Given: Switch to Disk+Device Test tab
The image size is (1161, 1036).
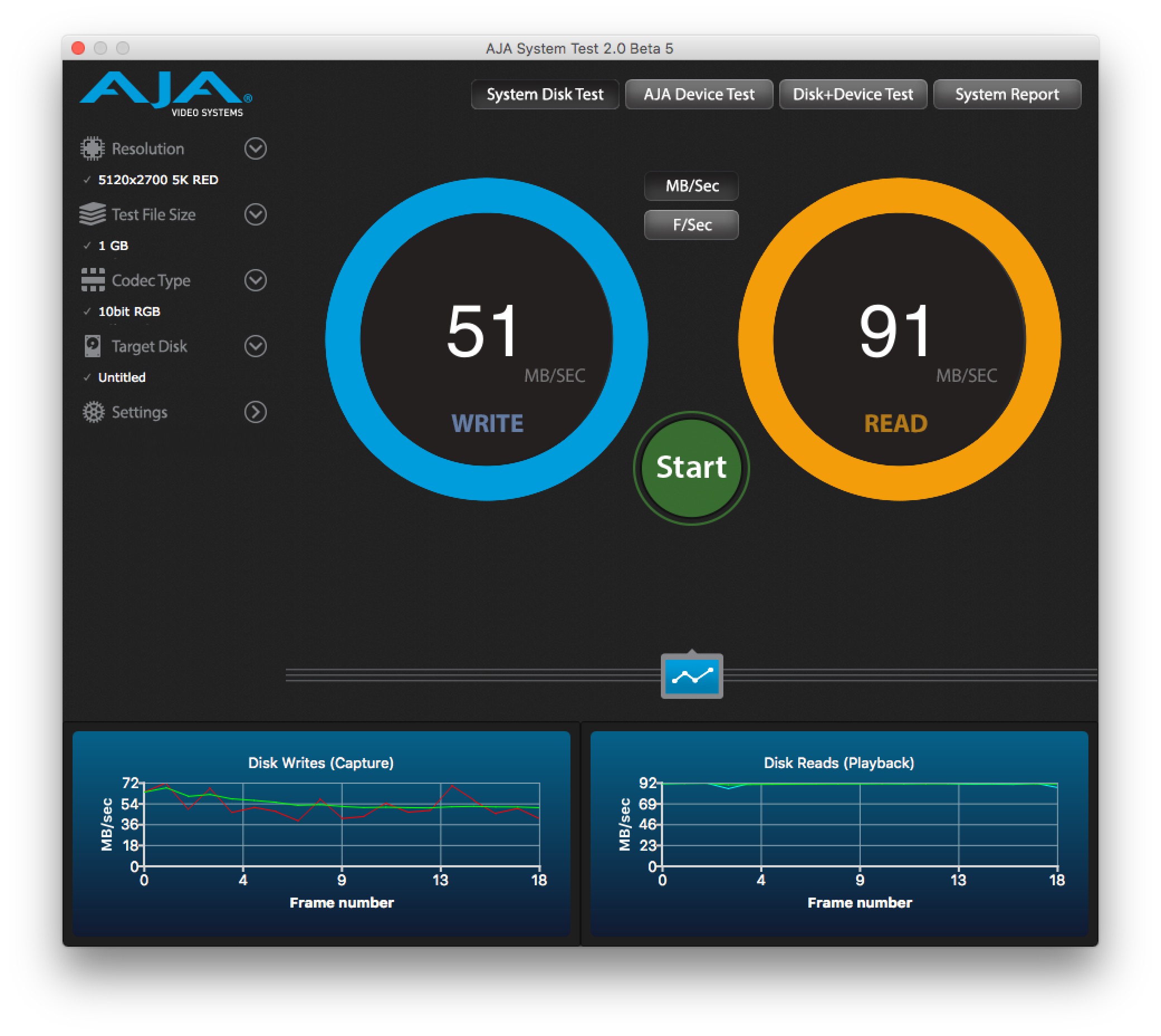Looking at the screenshot, I should coord(852,94).
